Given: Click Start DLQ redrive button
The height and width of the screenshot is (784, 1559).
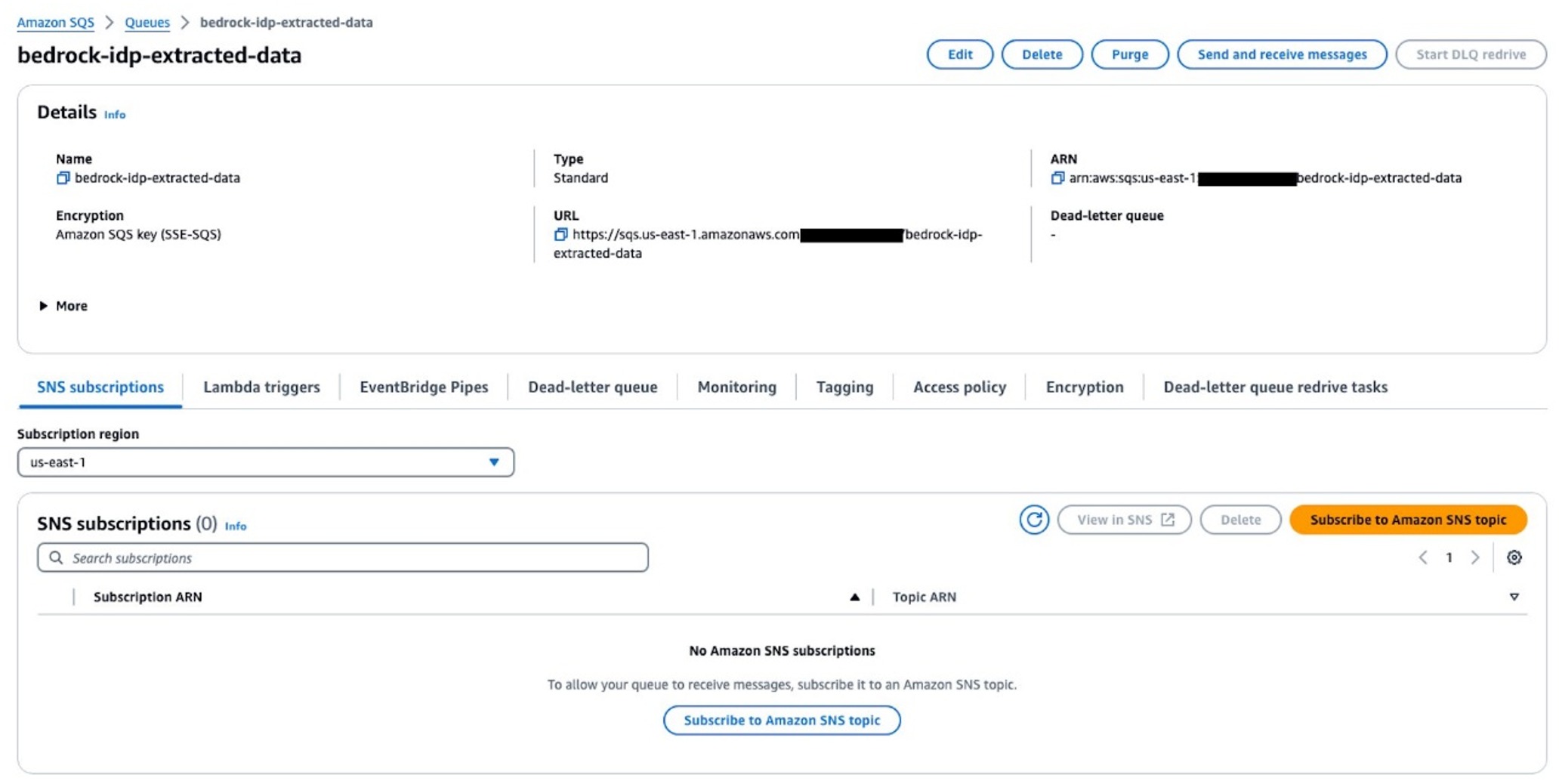Looking at the screenshot, I should click(1471, 54).
